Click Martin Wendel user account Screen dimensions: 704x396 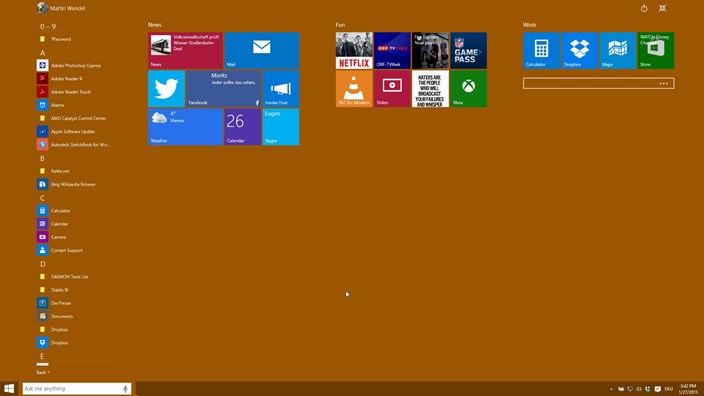pos(61,8)
